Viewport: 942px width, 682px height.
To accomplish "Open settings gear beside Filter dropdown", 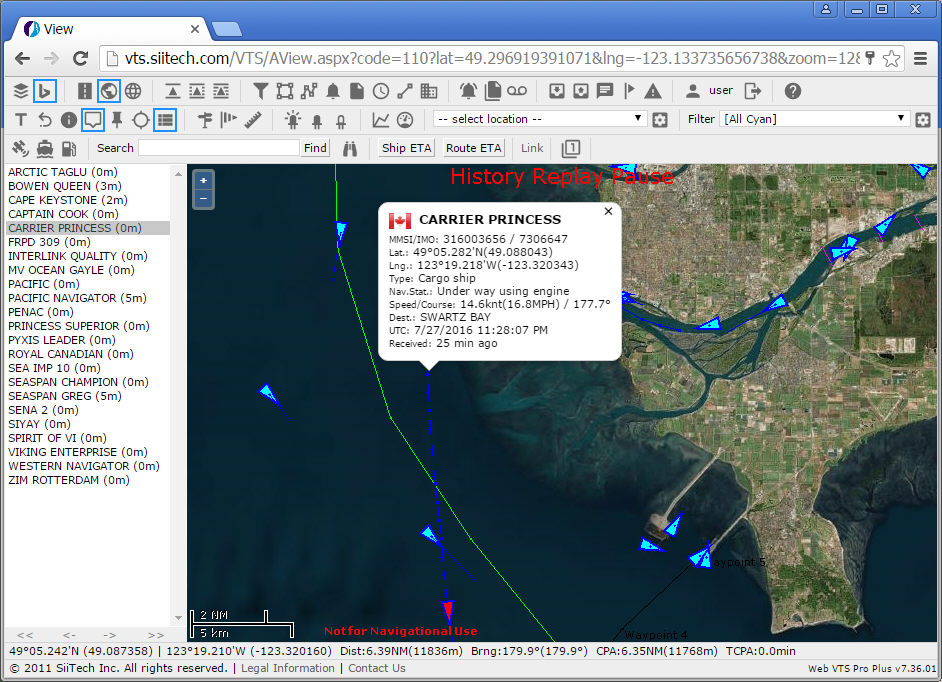I will pos(925,120).
